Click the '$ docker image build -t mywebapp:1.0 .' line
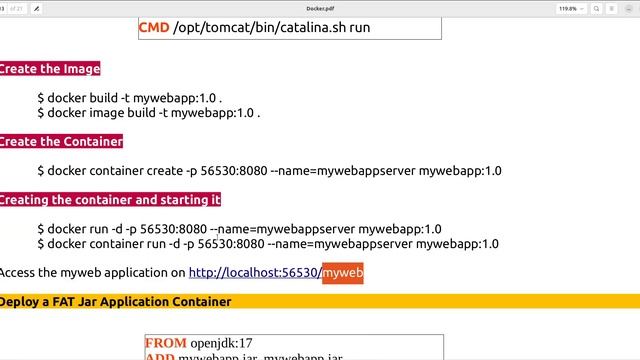 [x=149, y=113]
